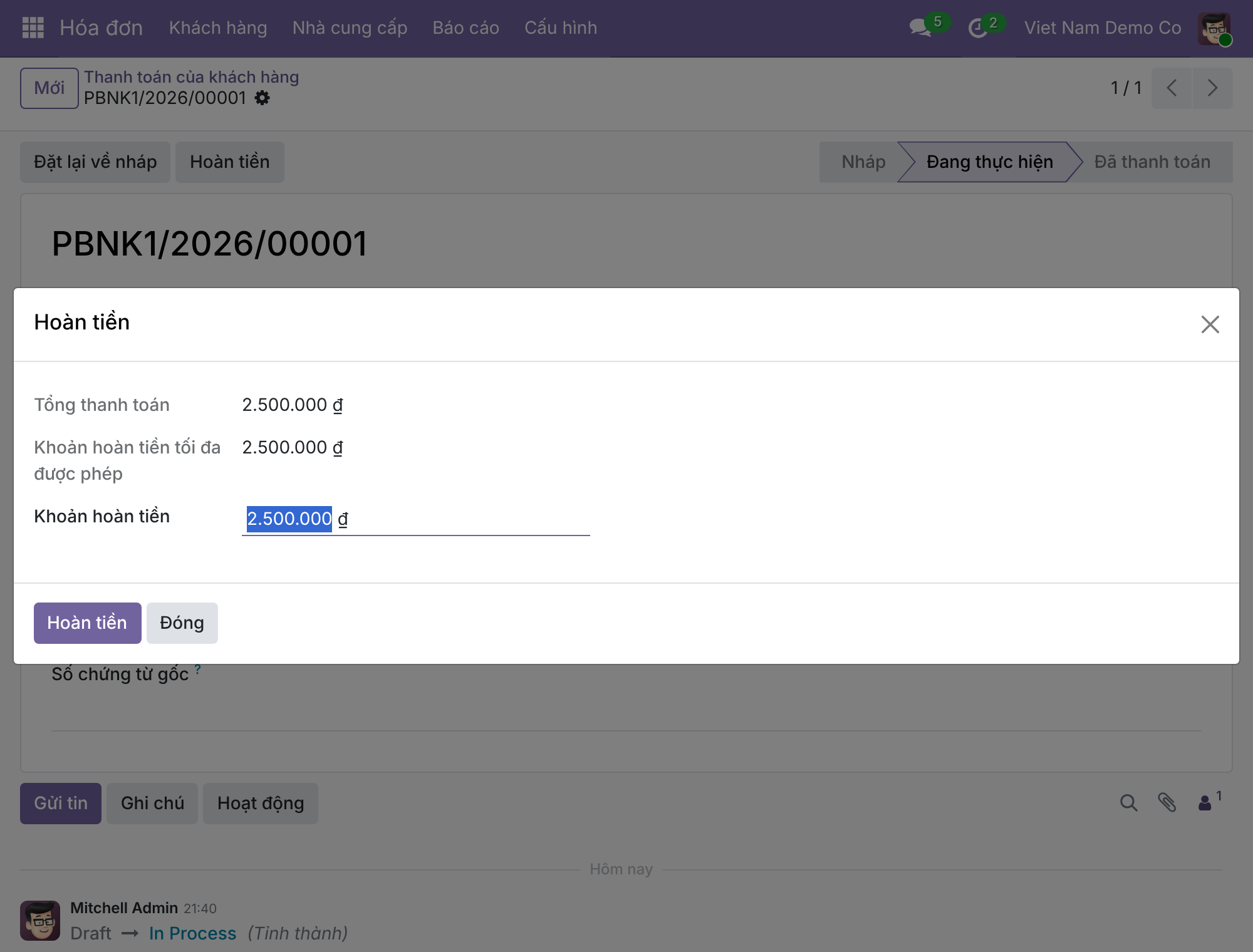Follow the Thanh toán của khách hàng breadcrumb
Viewport: 1253px width, 952px height.
coord(191,77)
